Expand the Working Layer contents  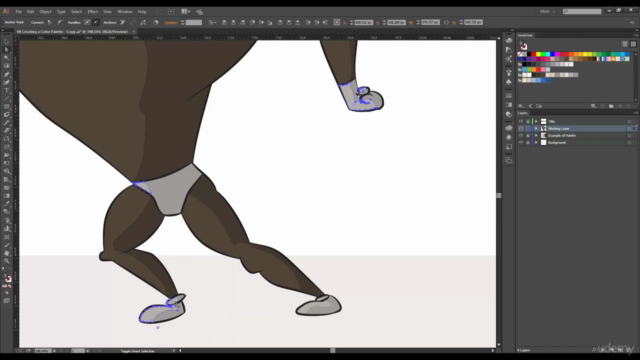click(536, 129)
